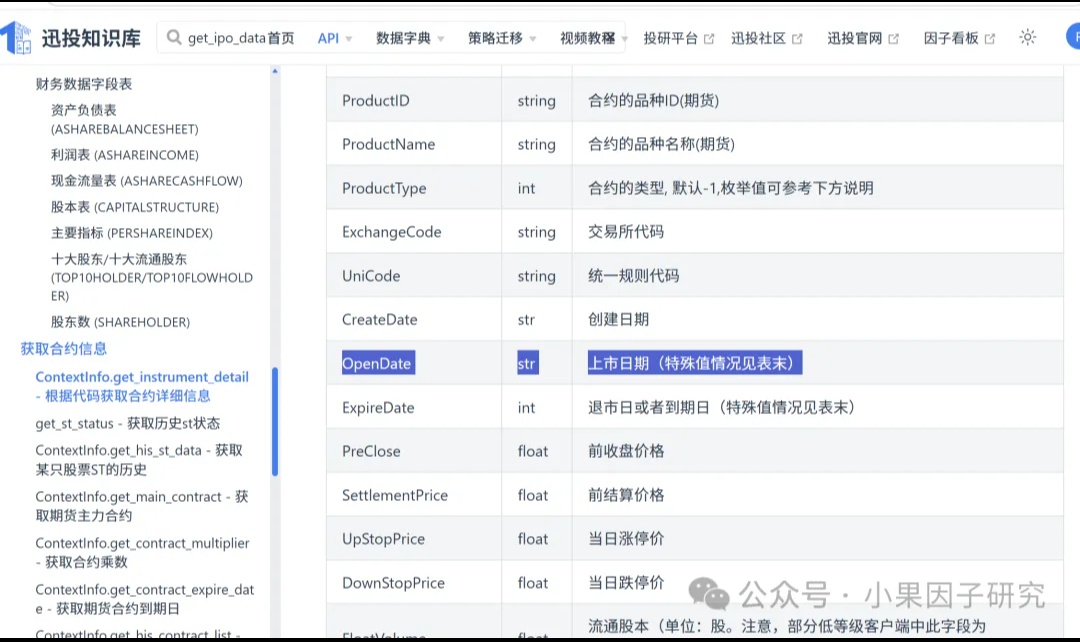Viewport: 1080px width, 642px height.
Task: Open external link icon beside 投研平台
Action: pos(709,39)
